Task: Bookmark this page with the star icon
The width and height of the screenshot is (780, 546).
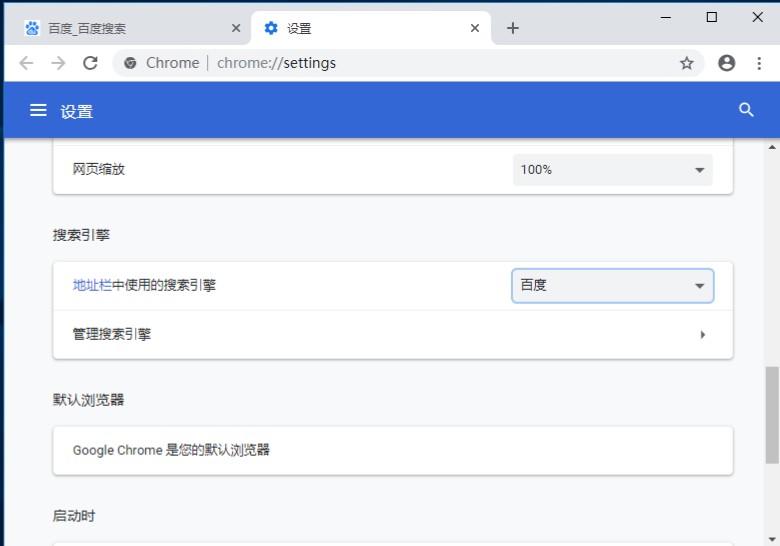Action: click(686, 63)
